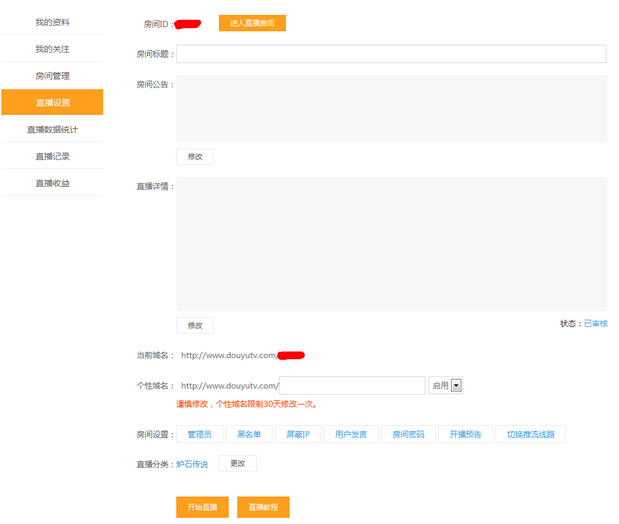Open 我的资料 in the sidebar

click(x=52, y=21)
